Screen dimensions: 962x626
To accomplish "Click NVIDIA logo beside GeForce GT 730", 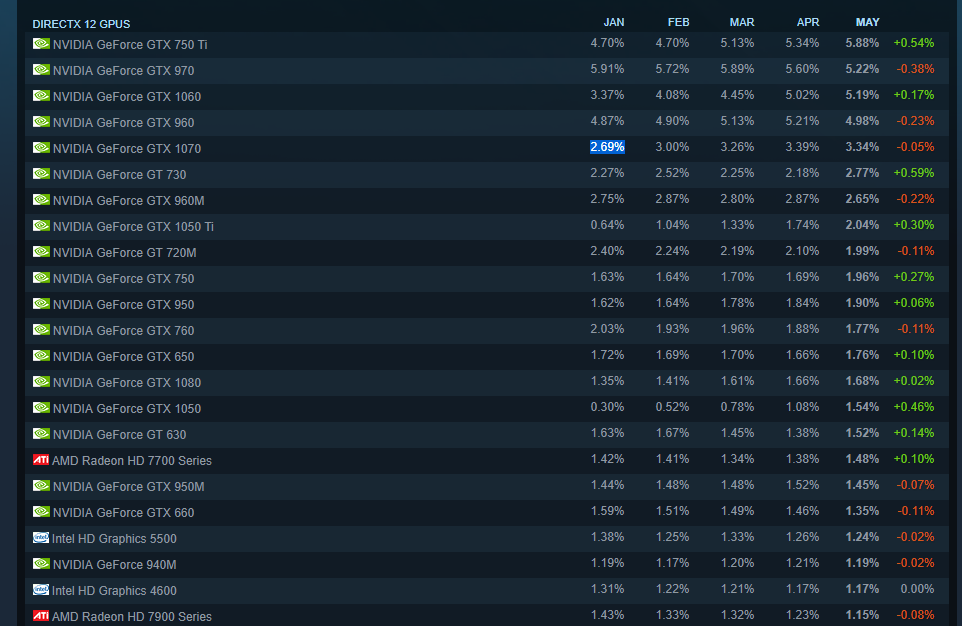I will [41, 174].
